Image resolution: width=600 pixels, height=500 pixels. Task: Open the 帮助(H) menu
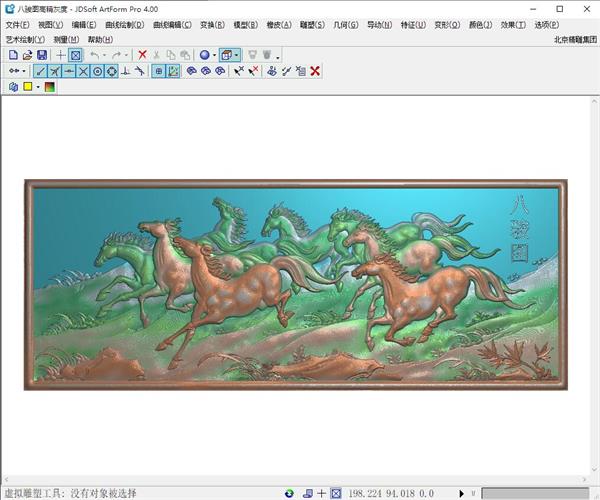point(100,39)
